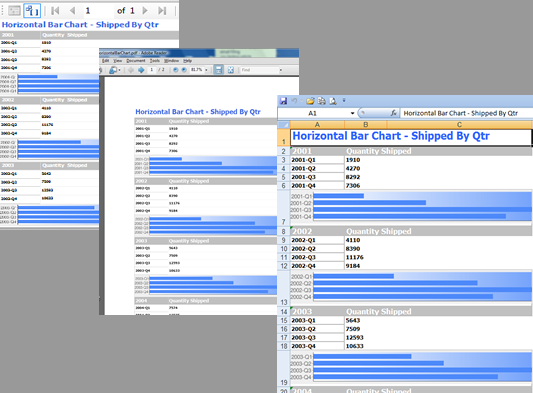
Task: Open Edit menu in Adobe Reader
Action: 105,61
